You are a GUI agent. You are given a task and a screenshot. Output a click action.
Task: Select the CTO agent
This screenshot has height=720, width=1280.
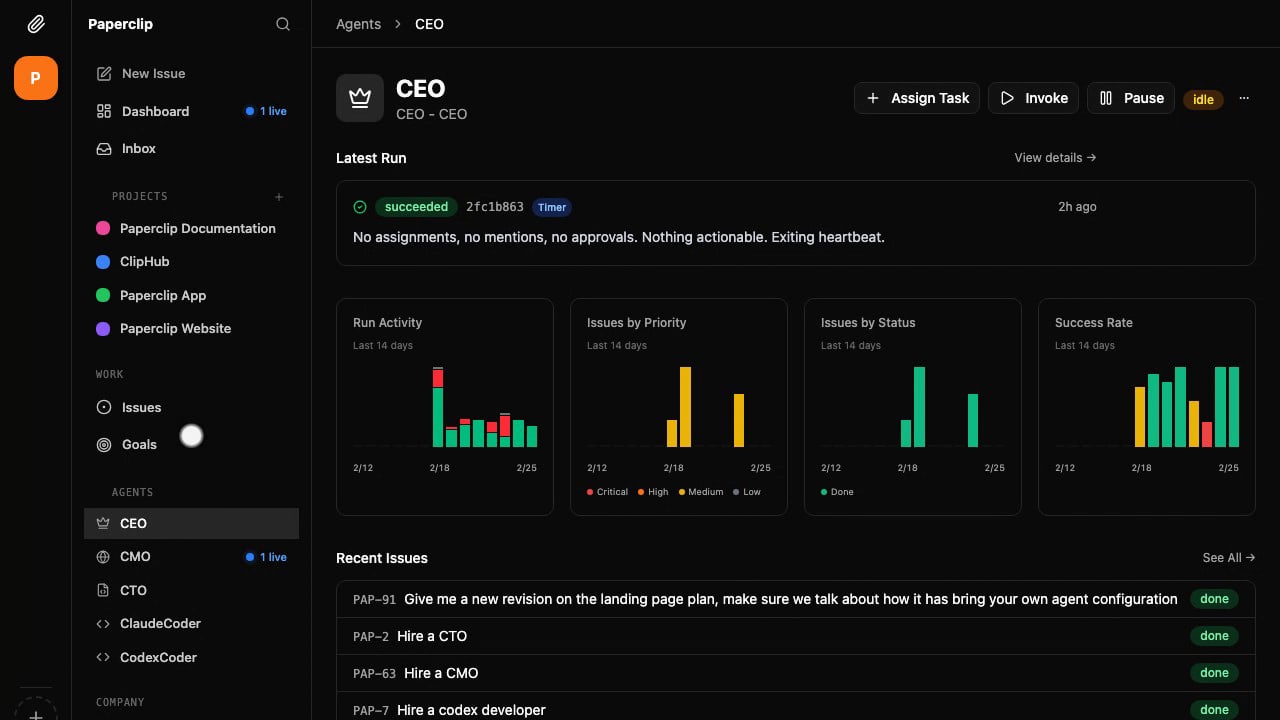pyautogui.click(x=191, y=590)
